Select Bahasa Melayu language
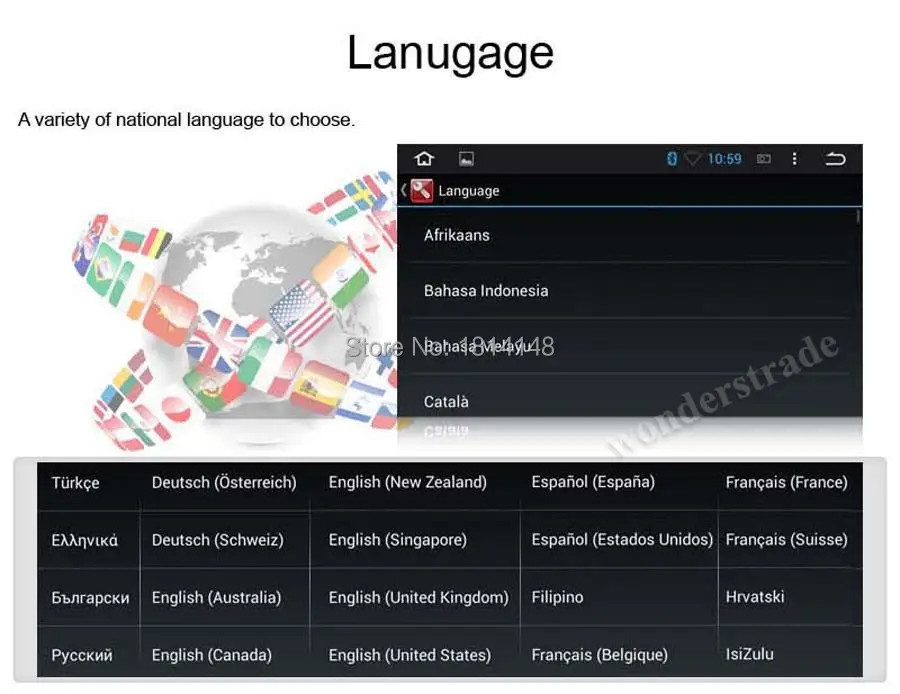Image resolution: width=900 pixels, height=694 pixels. 629,346
